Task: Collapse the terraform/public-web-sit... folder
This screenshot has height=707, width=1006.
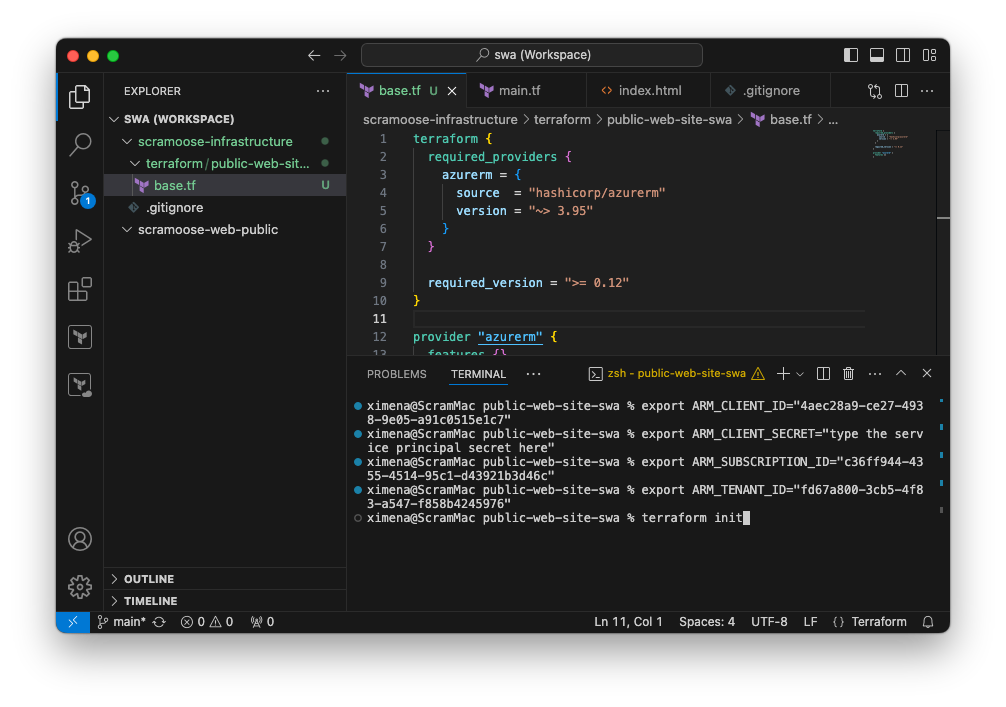Action: pyautogui.click(x=225, y=164)
